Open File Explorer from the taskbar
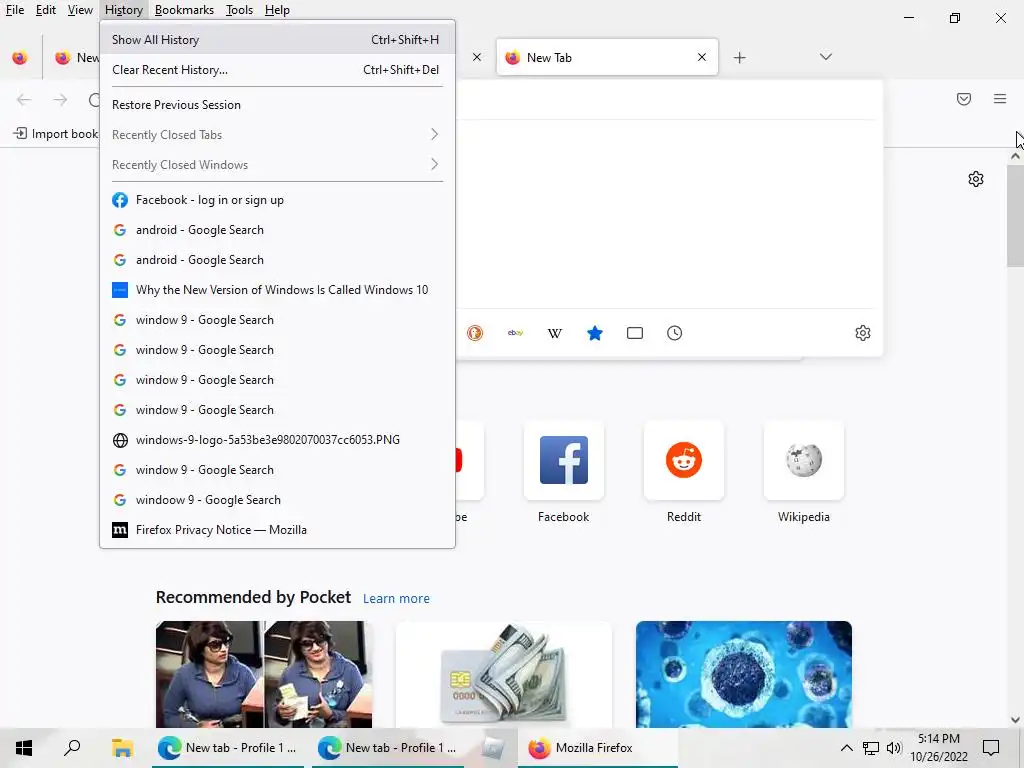The image size is (1024, 768). point(122,748)
